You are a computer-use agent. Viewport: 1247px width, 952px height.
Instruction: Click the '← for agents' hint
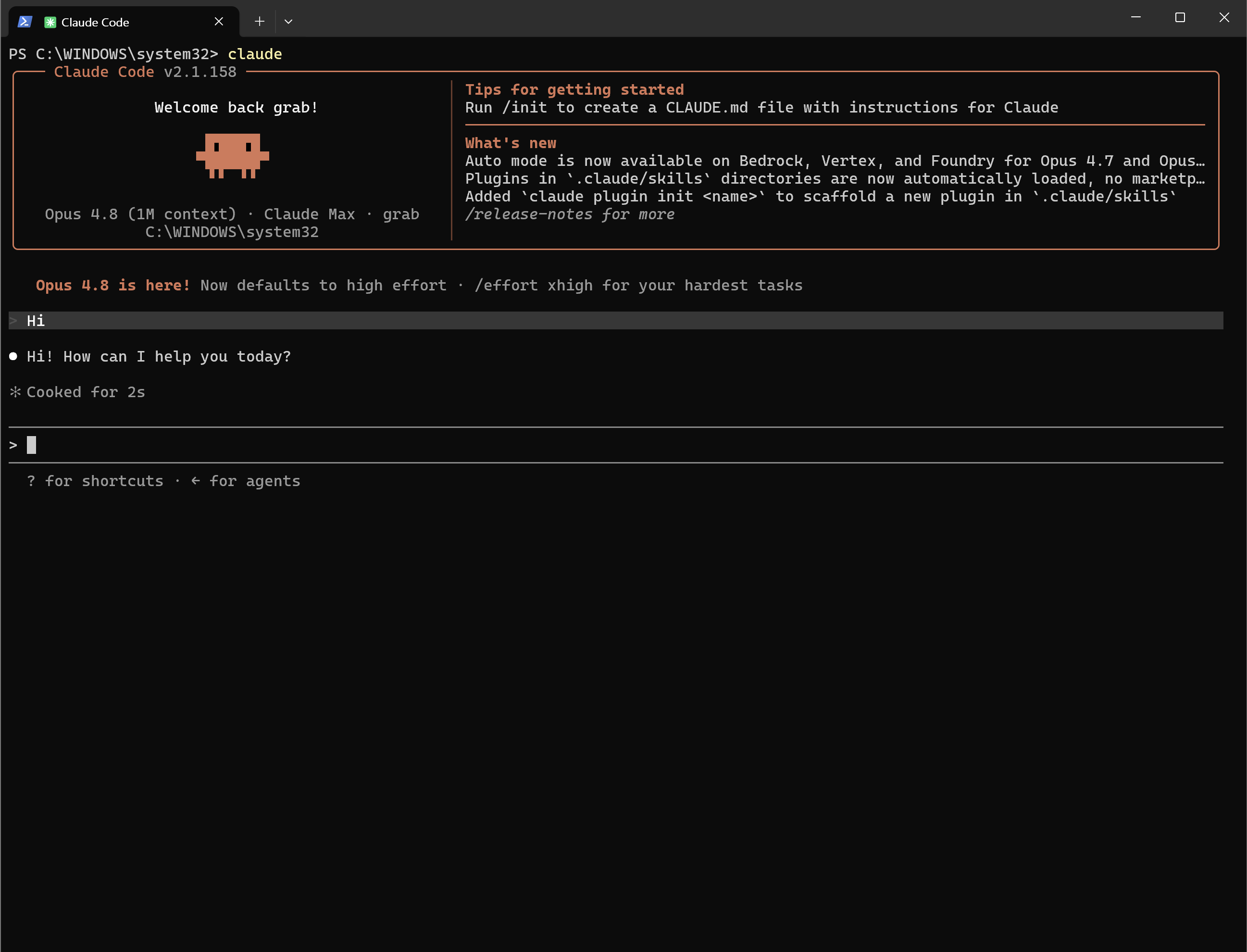245,481
